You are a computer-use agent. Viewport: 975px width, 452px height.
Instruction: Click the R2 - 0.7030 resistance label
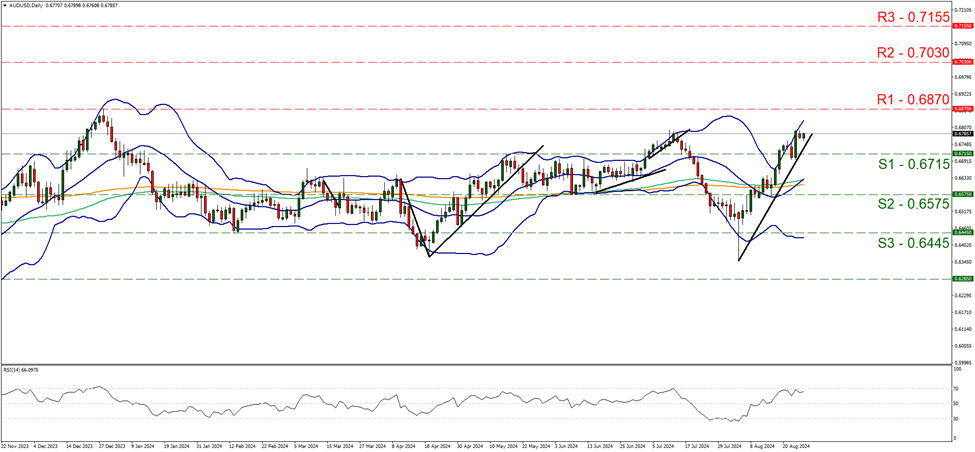tap(913, 53)
